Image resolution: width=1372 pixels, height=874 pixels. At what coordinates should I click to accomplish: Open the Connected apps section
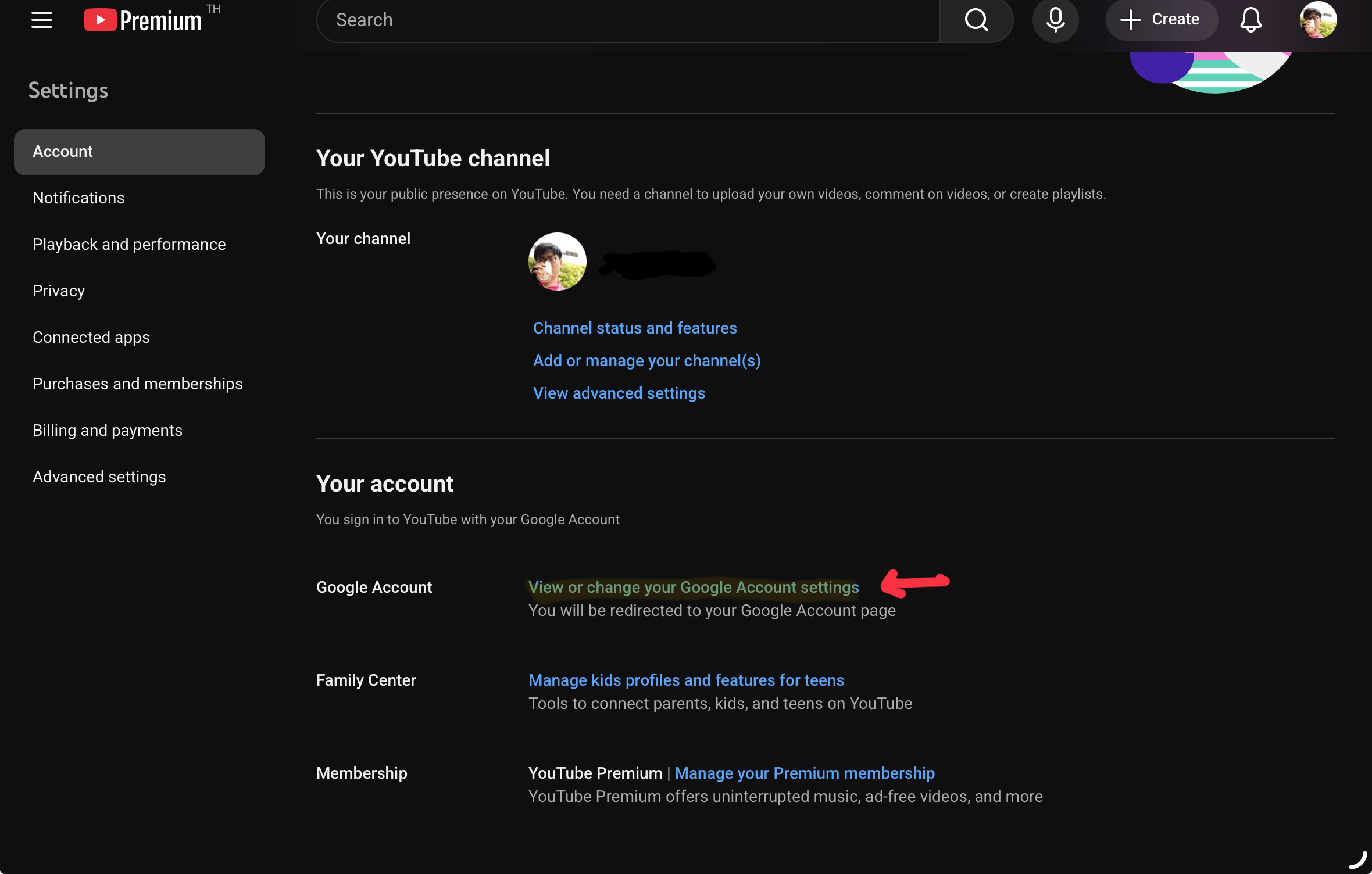(x=91, y=338)
